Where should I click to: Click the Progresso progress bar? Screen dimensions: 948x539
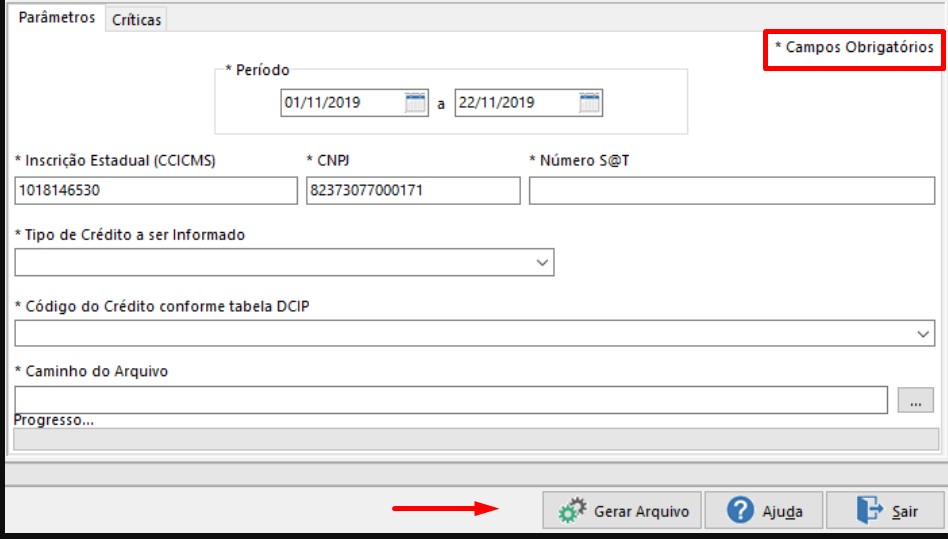coord(476,439)
